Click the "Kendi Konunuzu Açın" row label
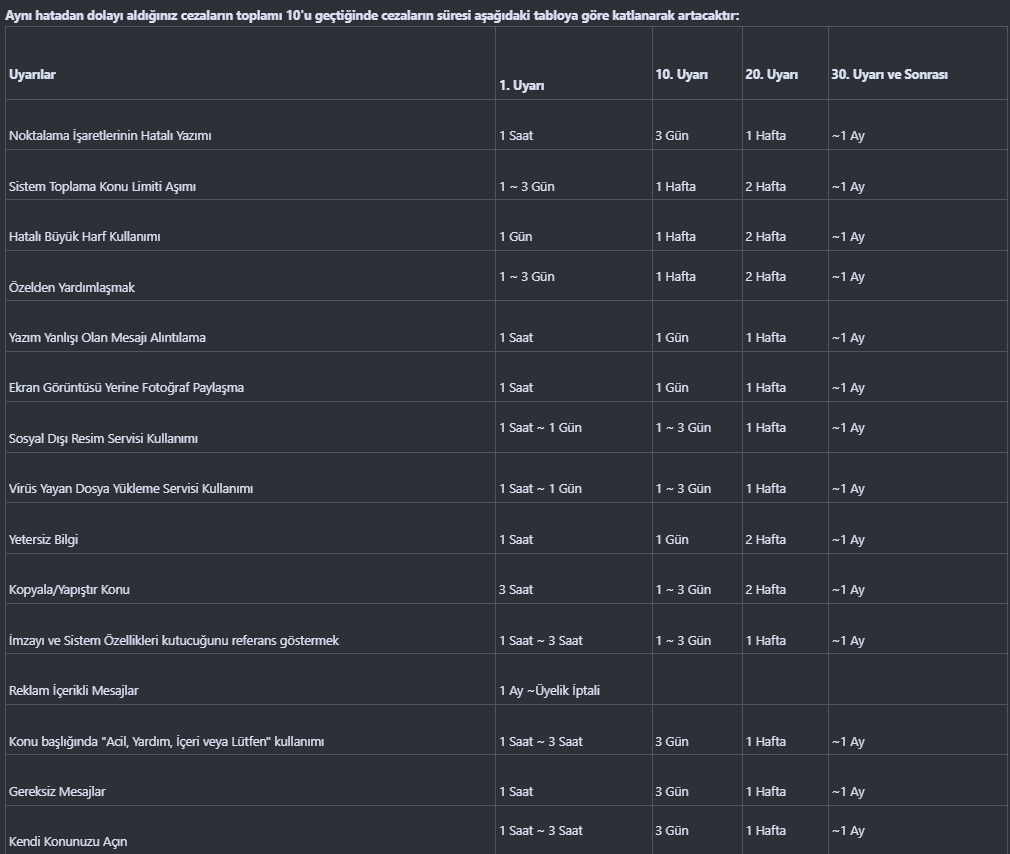This screenshot has width=1010, height=854. click(x=68, y=842)
